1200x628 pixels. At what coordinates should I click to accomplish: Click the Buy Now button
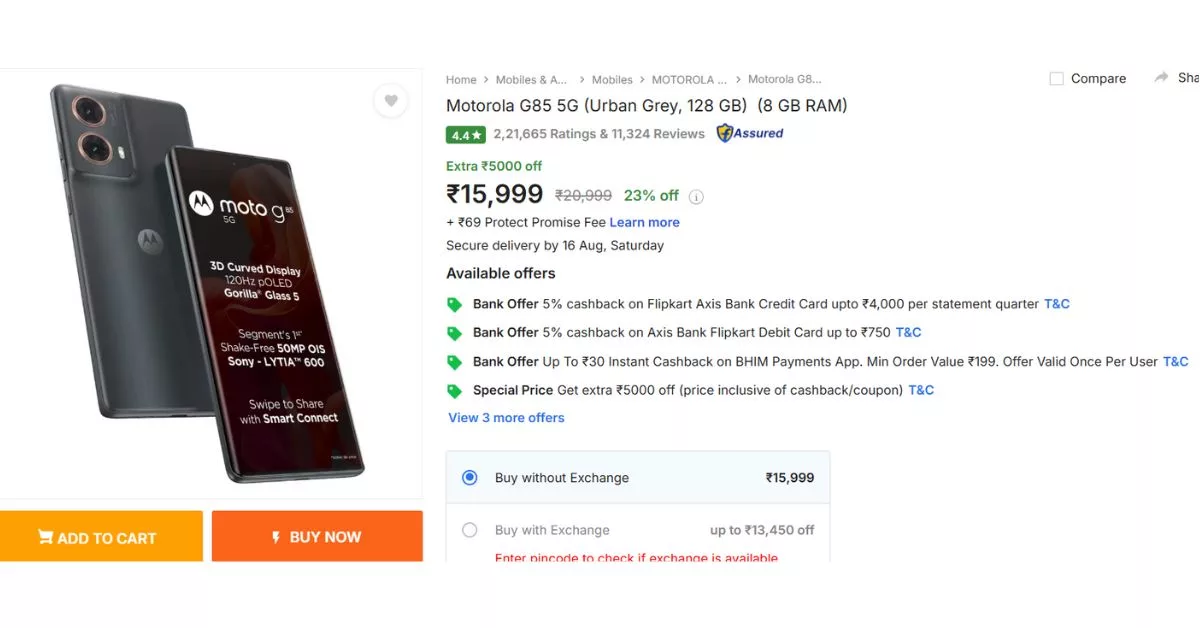pos(317,537)
